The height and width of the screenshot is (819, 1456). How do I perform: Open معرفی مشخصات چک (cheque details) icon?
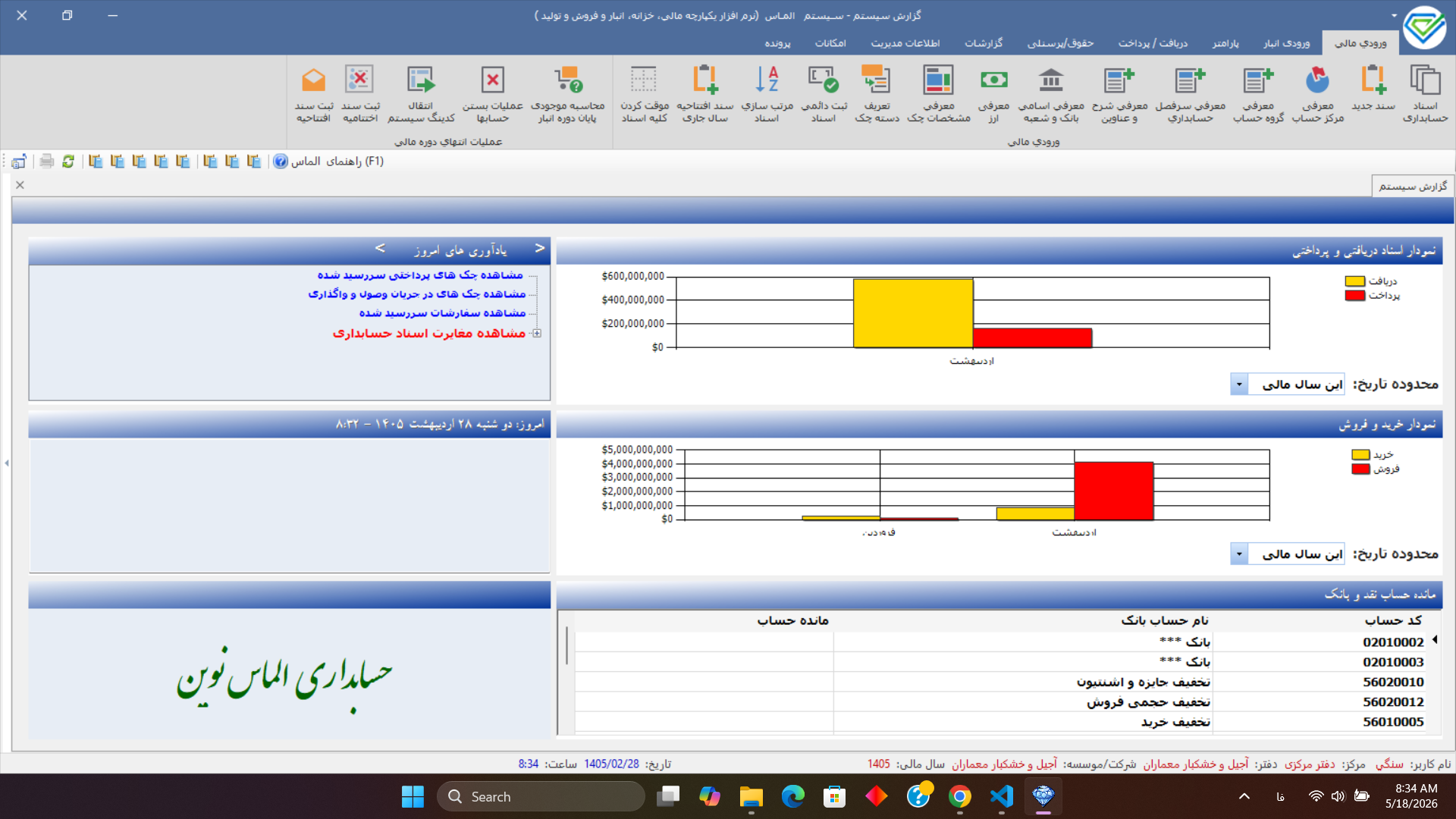point(939,93)
